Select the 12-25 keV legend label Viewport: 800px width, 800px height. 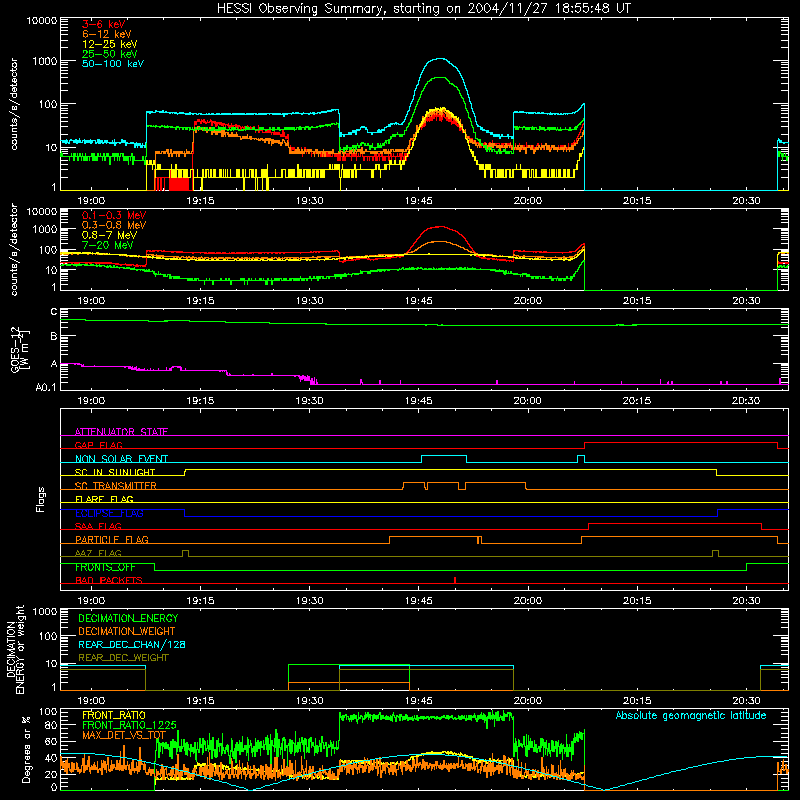(110, 44)
